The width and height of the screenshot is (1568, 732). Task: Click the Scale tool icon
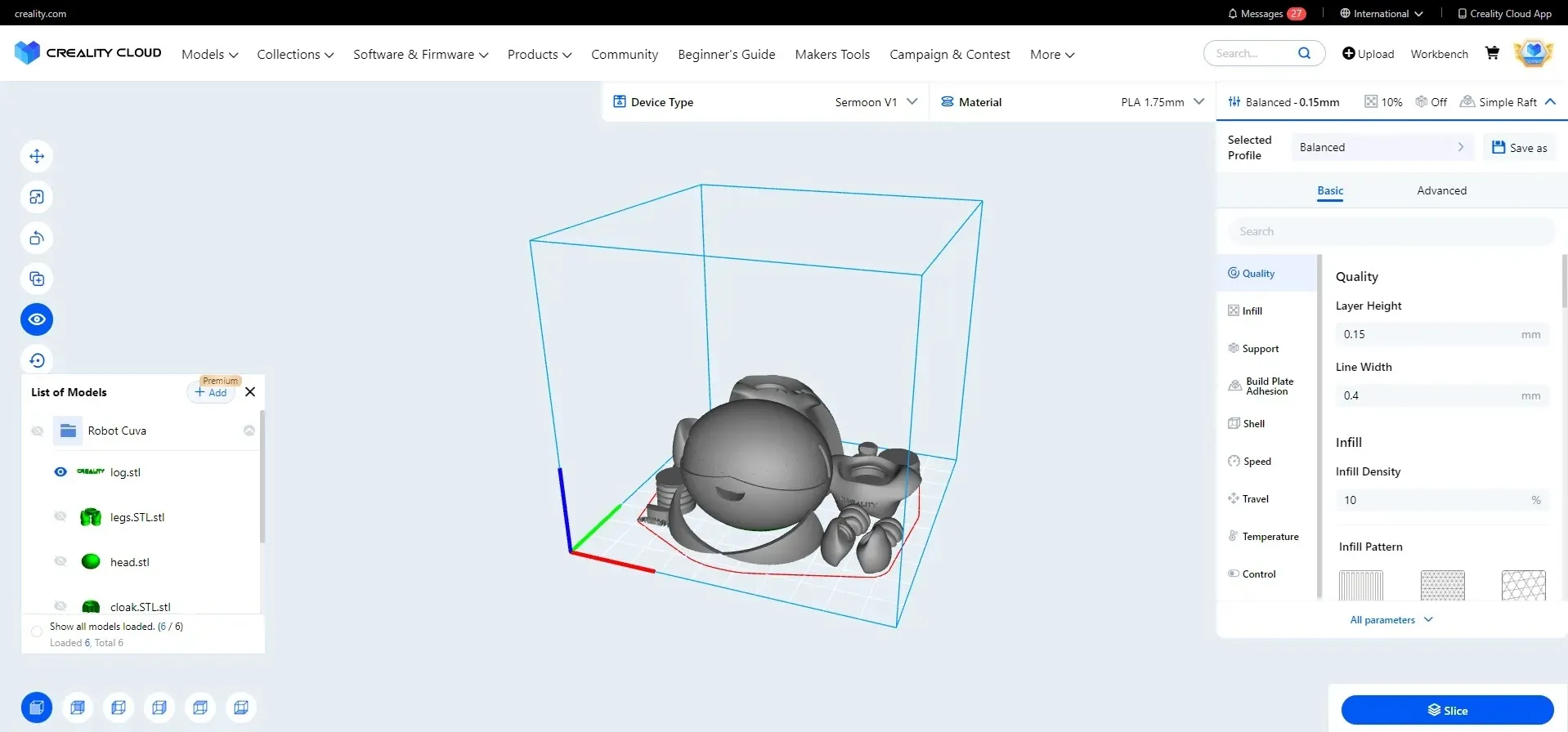37,197
